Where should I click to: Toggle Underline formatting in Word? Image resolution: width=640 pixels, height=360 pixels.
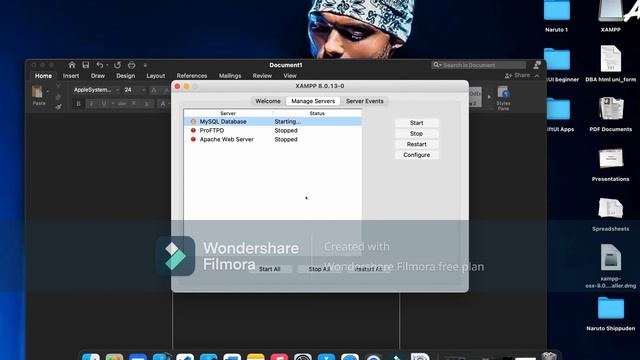click(x=104, y=104)
